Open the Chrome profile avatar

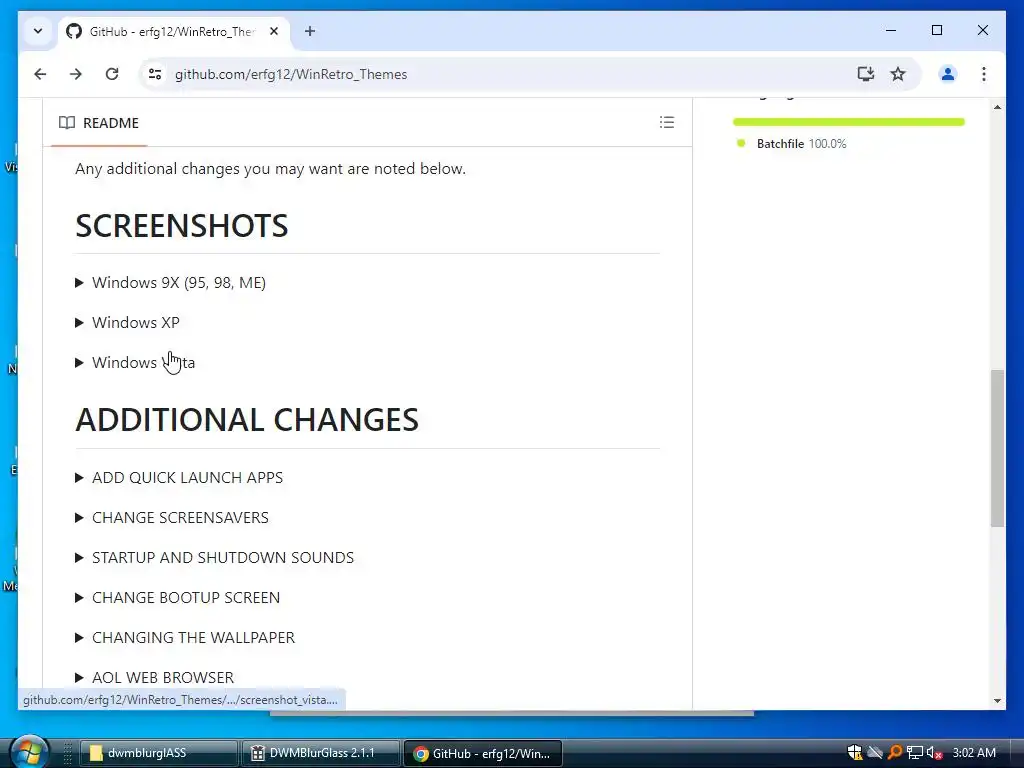point(948,74)
